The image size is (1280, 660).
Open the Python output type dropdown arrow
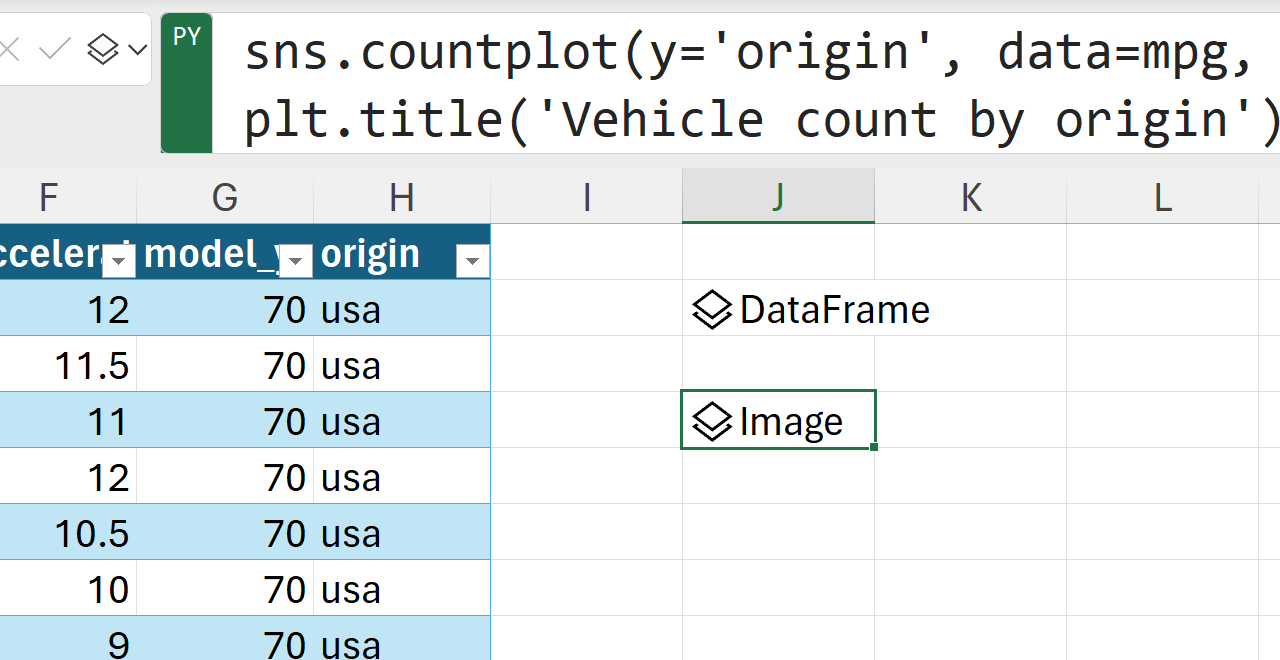tap(137, 49)
